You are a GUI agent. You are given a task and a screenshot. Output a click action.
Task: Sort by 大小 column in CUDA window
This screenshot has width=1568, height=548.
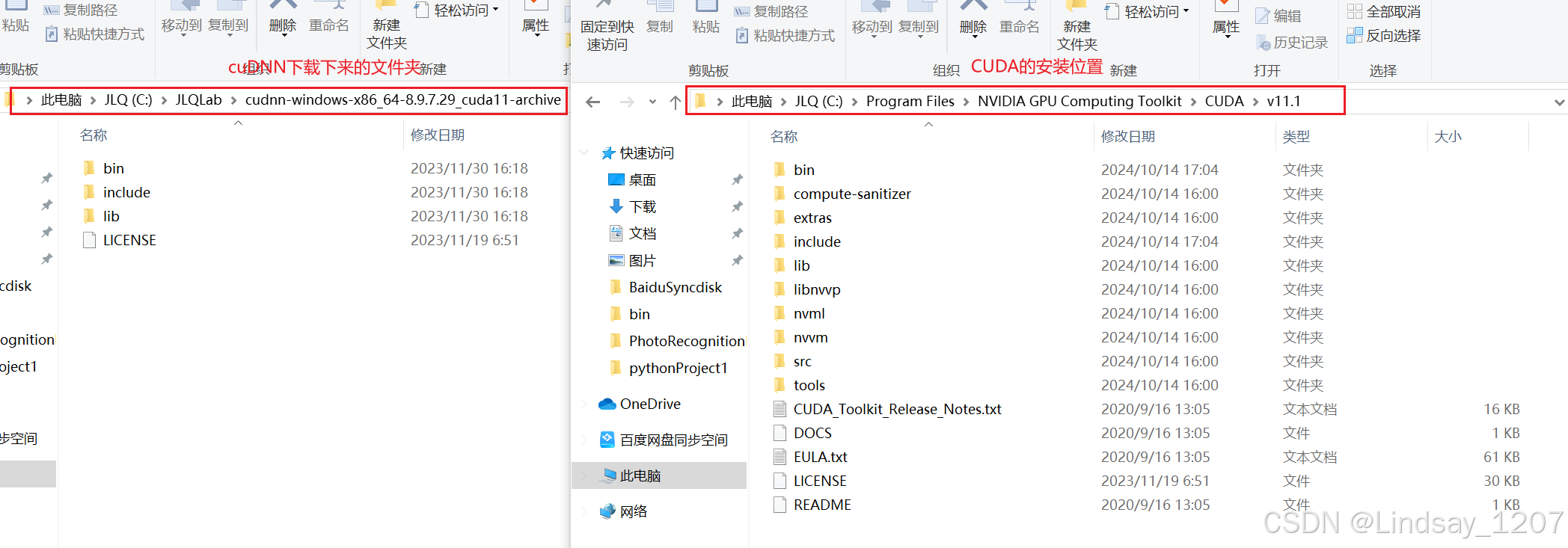click(1448, 137)
